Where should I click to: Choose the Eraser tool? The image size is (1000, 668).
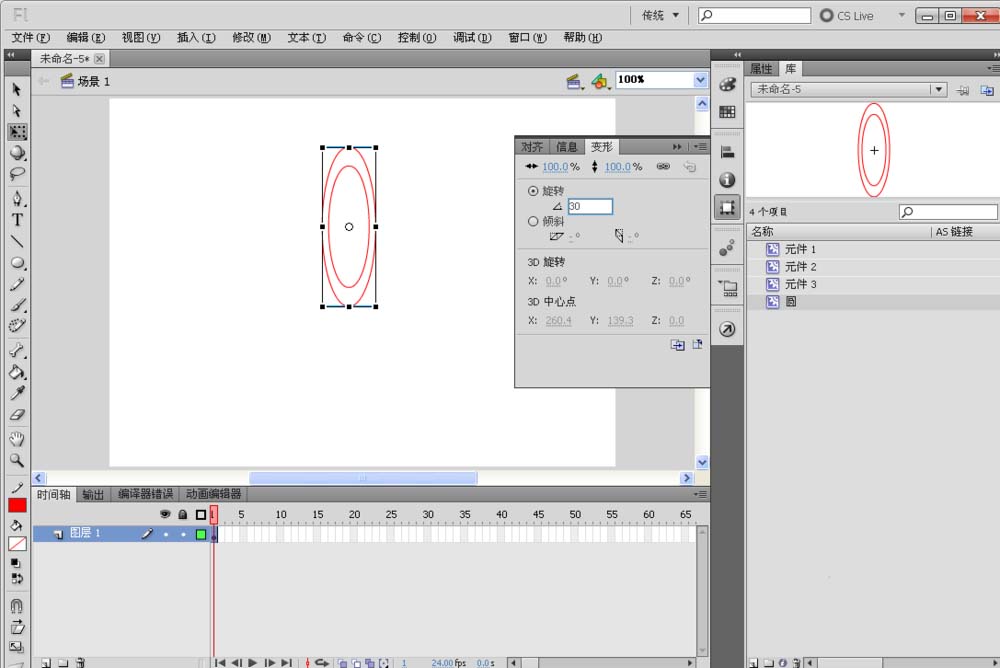click(x=17, y=415)
